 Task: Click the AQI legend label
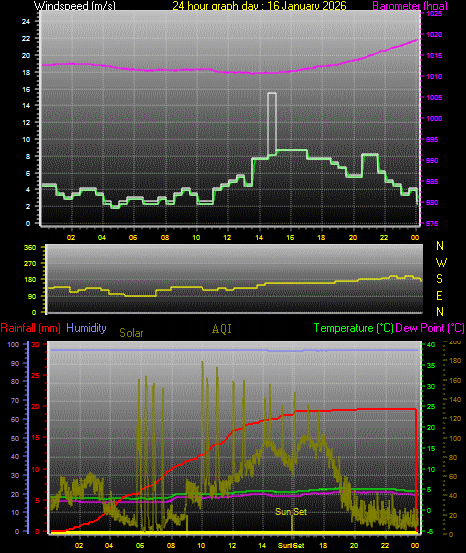pos(222,329)
